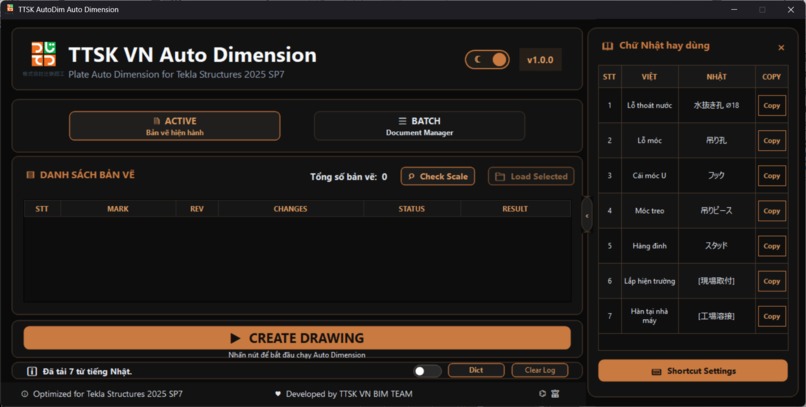This screenshot has width=806, height=407.
Task: Click the STT column header in drawing list
Action: tap(42, 209)
